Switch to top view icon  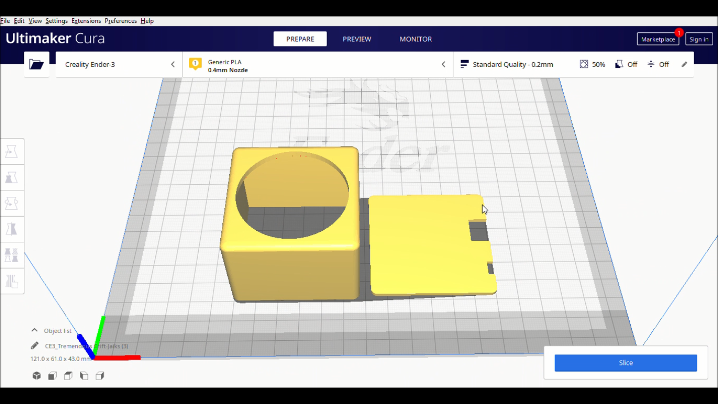(x=68, y=376)
